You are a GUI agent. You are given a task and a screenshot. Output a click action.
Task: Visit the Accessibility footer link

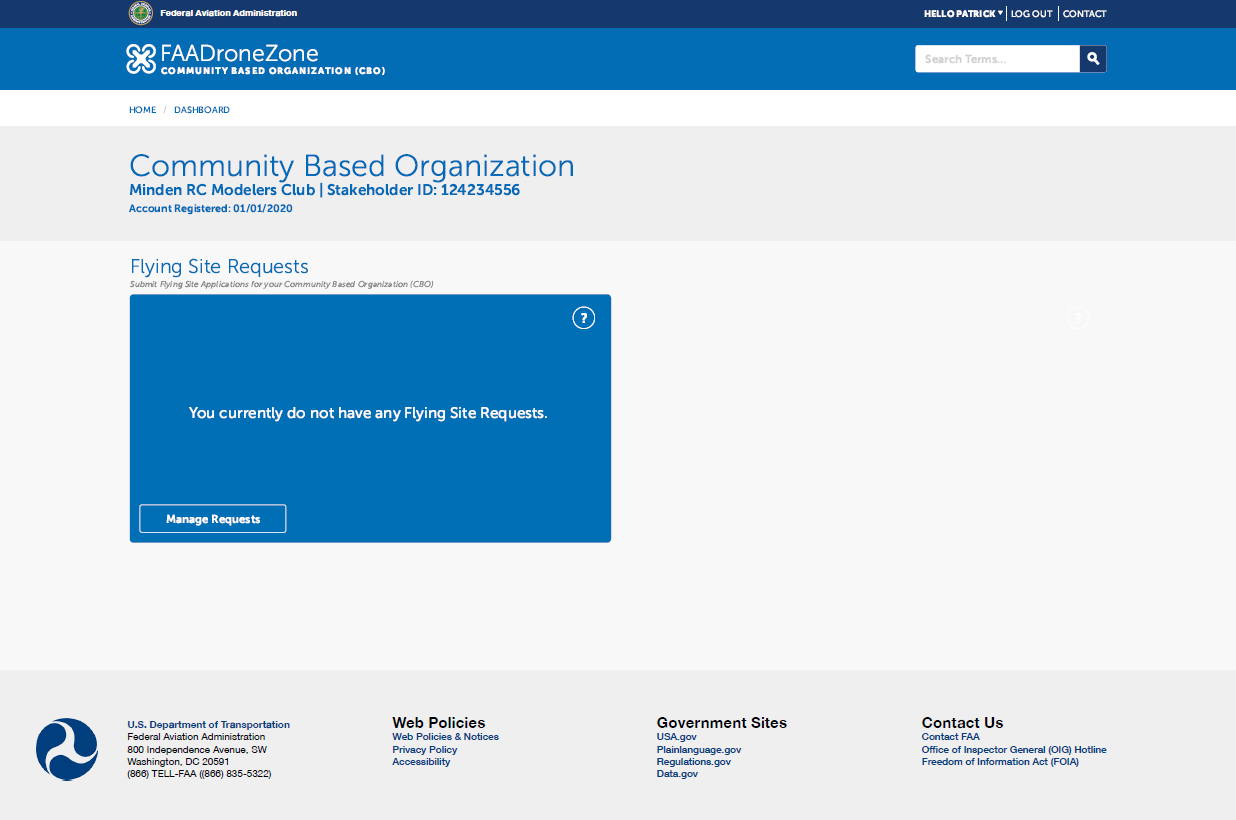click(x=421, y=762)
